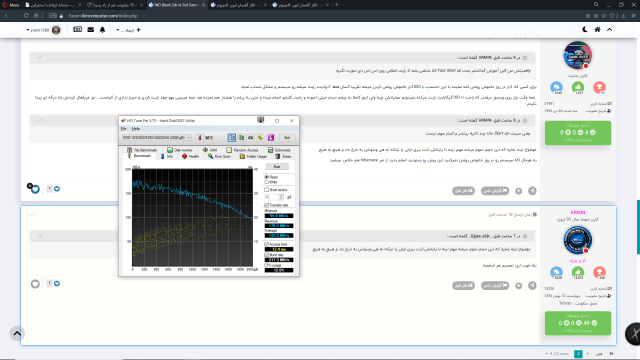Image resolution: width=640 pixels, height=360 pixels.
Task: Click the upper poster's green thumbs-up badge
Action: click(578, 87)
